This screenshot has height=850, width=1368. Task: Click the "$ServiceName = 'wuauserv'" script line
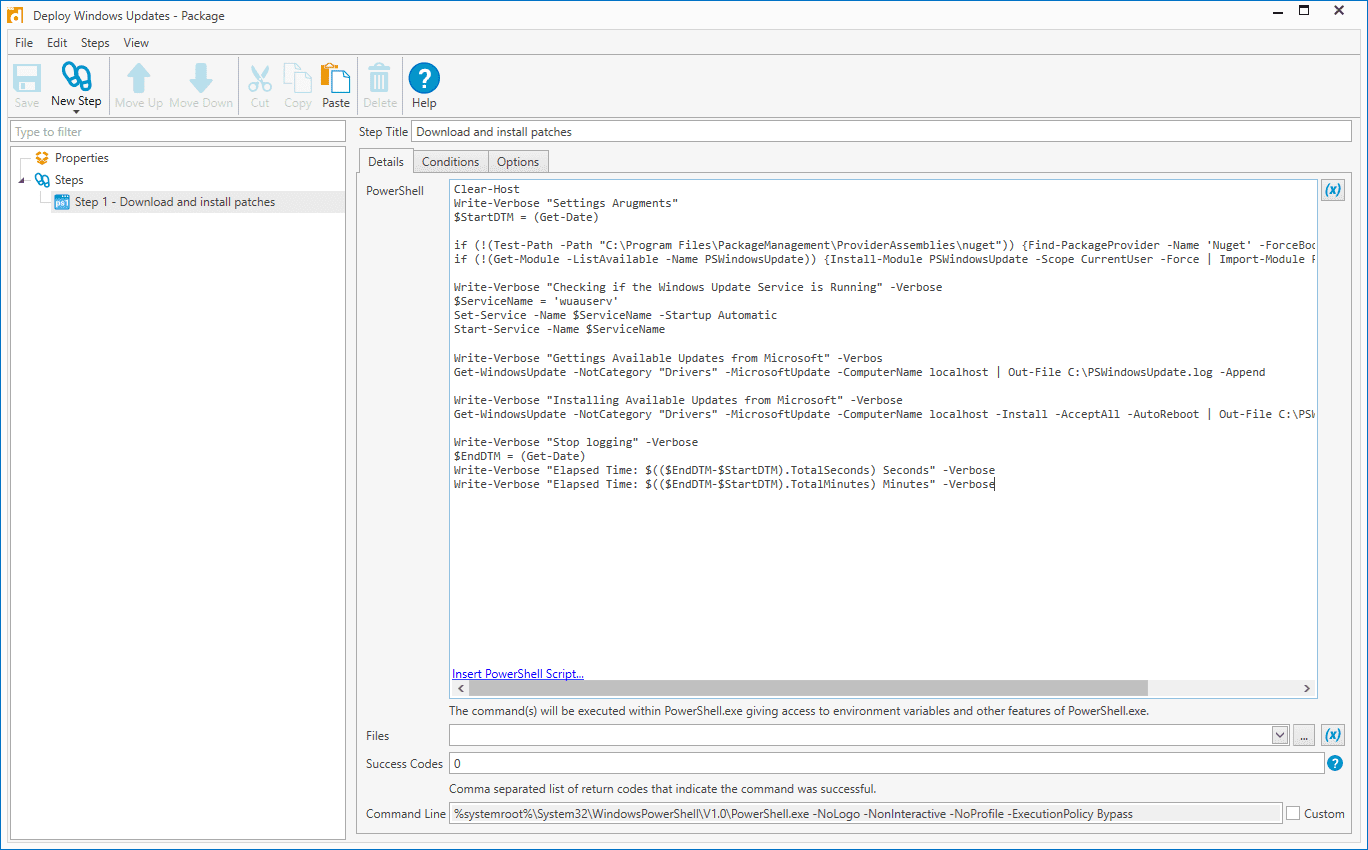(537, 301)
